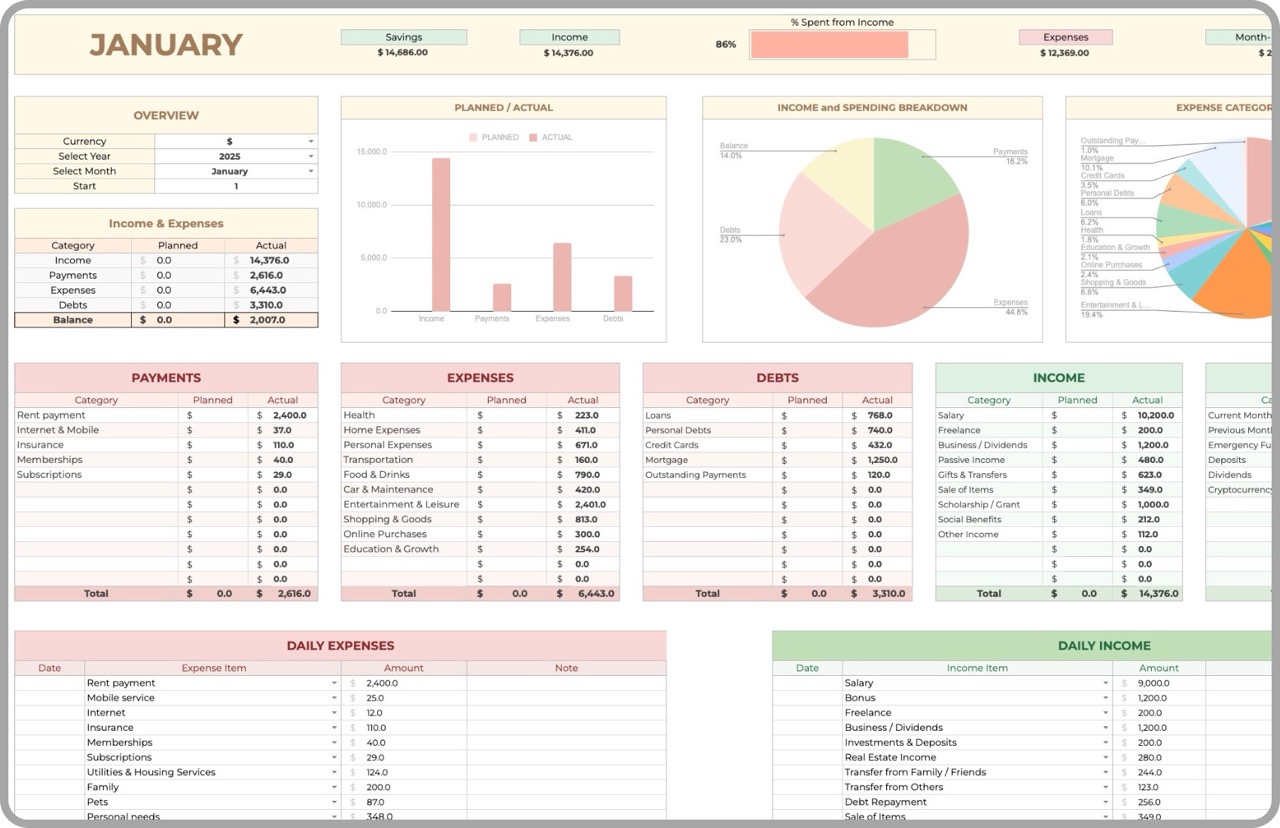Open the Debt Repayment dropdown in Daily Income
This screenshot has width=1280, height=828.
point(1106,801)
